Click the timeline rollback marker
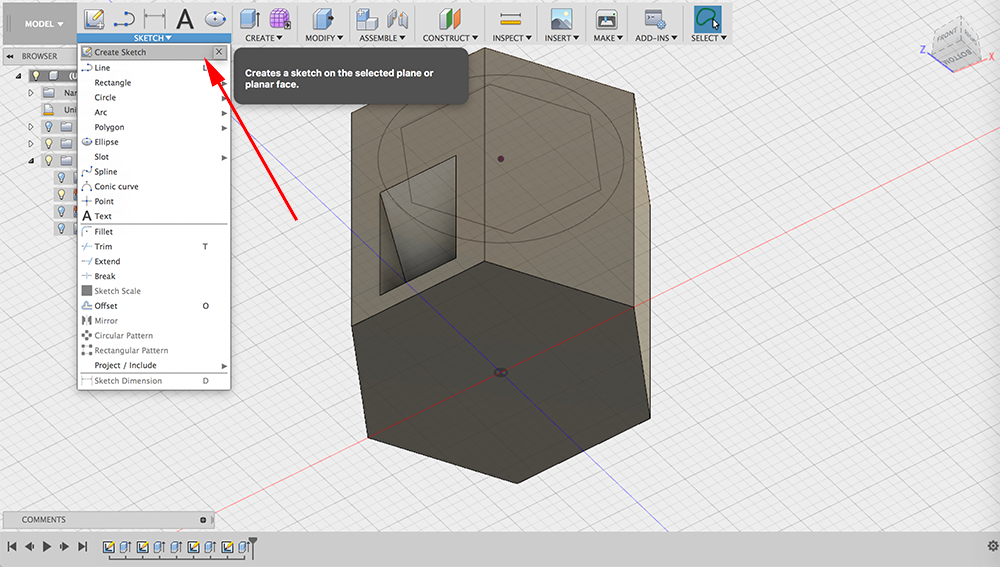 pos(253,547)
